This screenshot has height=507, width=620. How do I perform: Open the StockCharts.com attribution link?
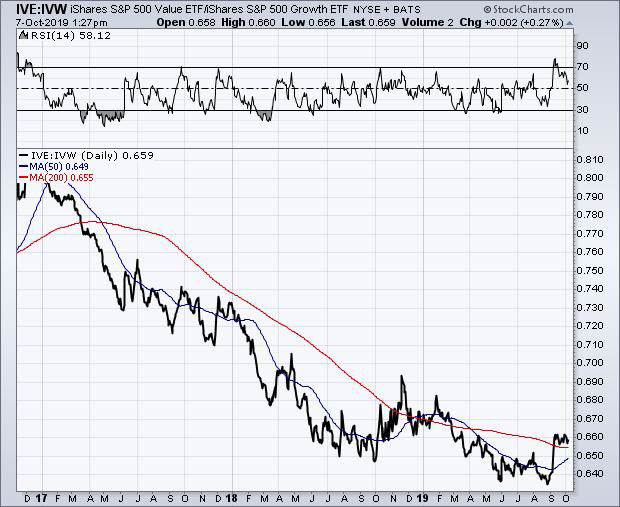tap(528, 9)
